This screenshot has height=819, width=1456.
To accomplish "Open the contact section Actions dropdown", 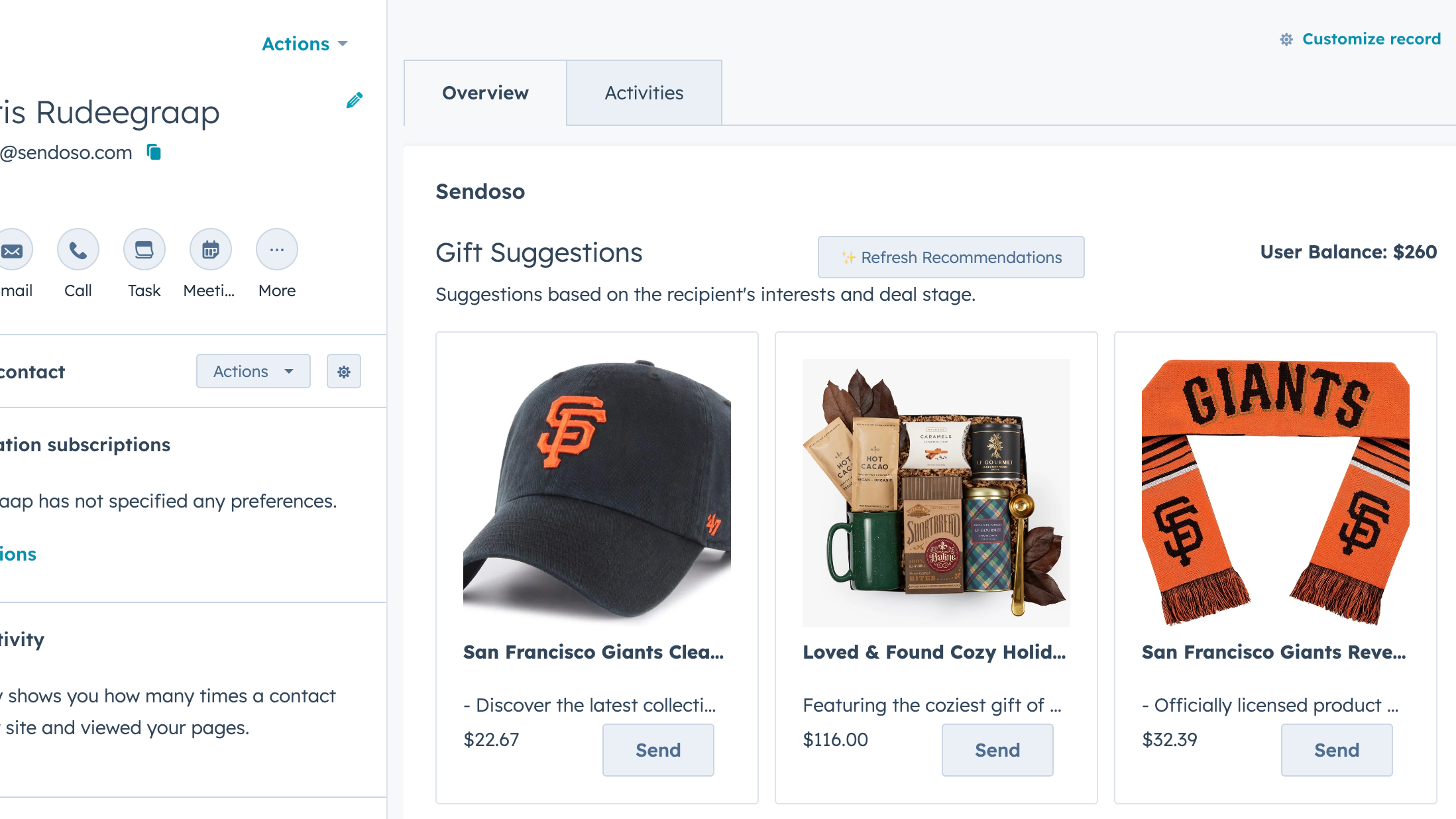I will click(x=253, y=372).
